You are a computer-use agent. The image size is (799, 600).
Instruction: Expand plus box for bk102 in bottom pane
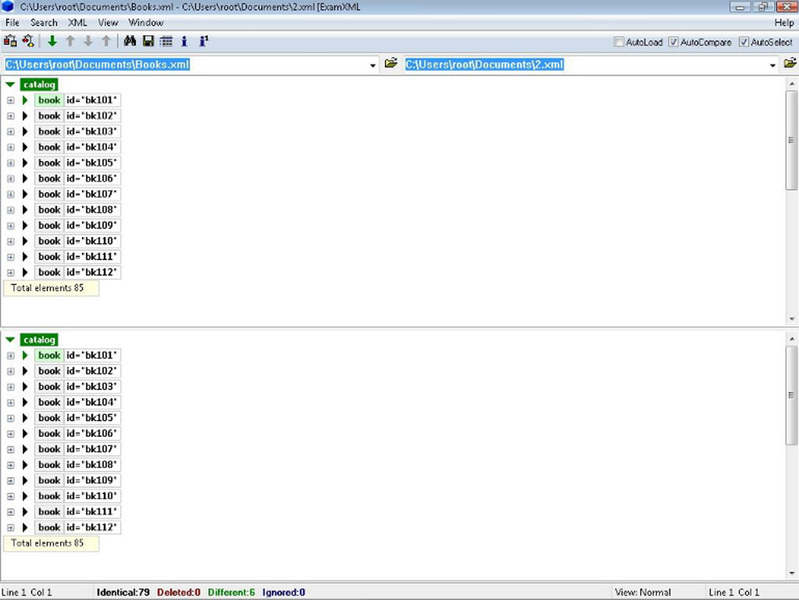pyautogui.click(x=11, y=371)
